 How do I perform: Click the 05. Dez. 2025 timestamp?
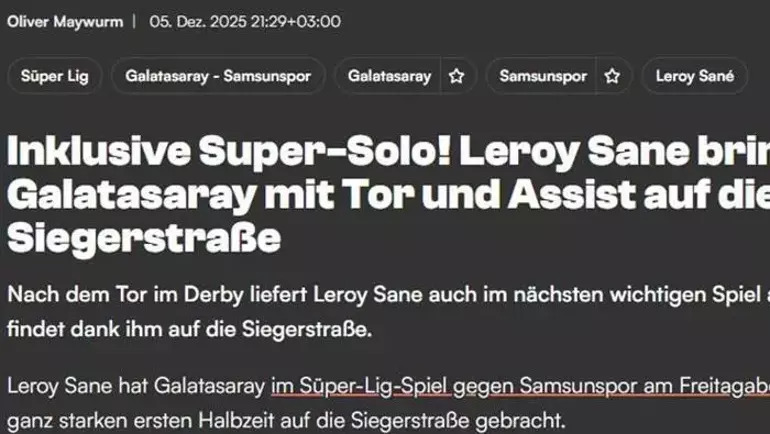(x=245, y=22)
